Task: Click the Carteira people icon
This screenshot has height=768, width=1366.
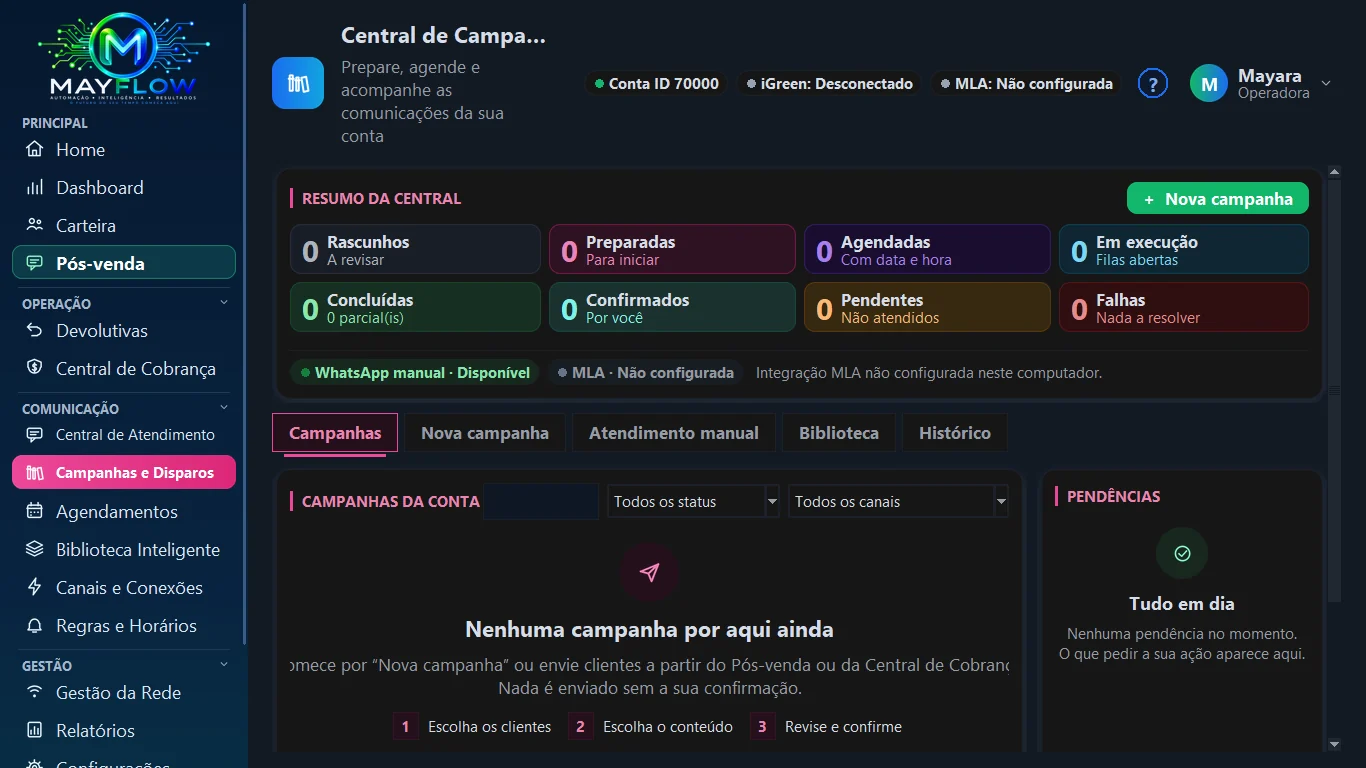Action: [x=35, y=226]
